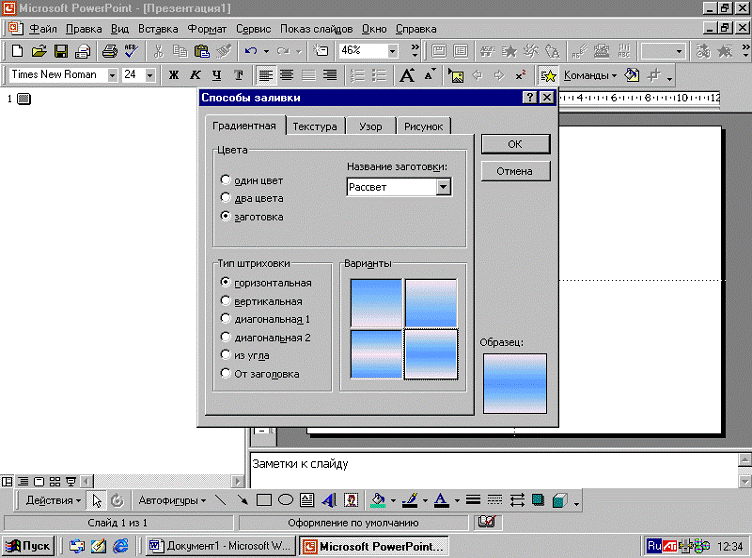The image size is (752, 558).
Task: Expand the zoom percentage dropdown
Action: pos(391,51)
